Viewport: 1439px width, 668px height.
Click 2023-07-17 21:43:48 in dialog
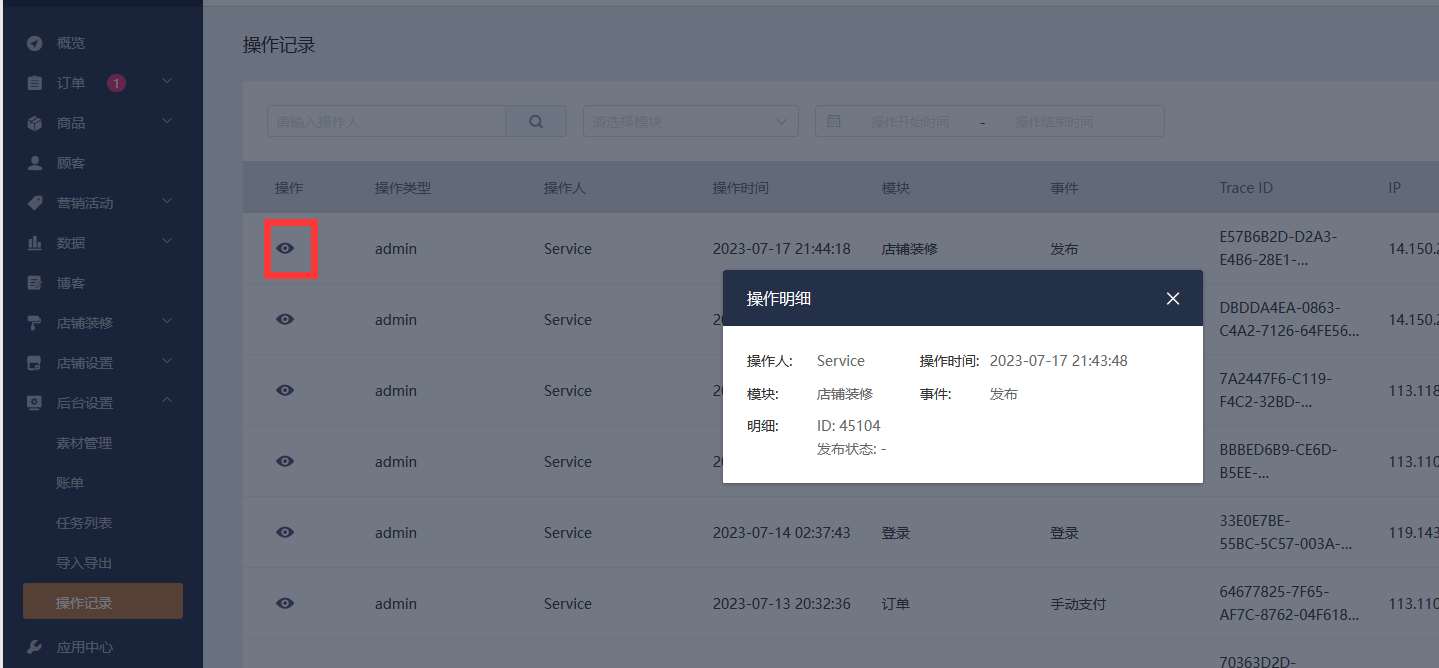1059,361
